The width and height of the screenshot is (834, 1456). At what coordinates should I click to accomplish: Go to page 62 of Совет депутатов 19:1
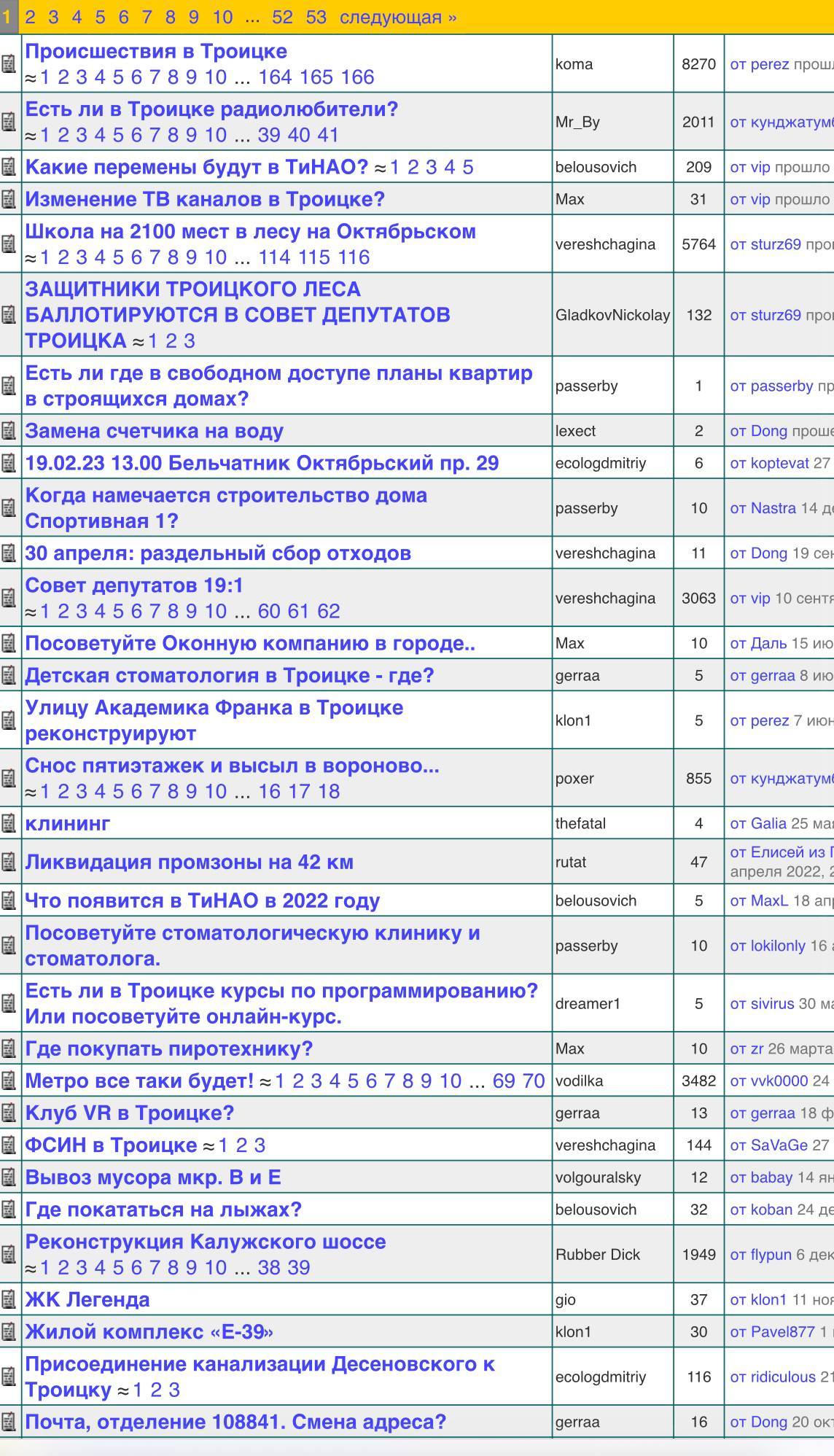(328, 611)
